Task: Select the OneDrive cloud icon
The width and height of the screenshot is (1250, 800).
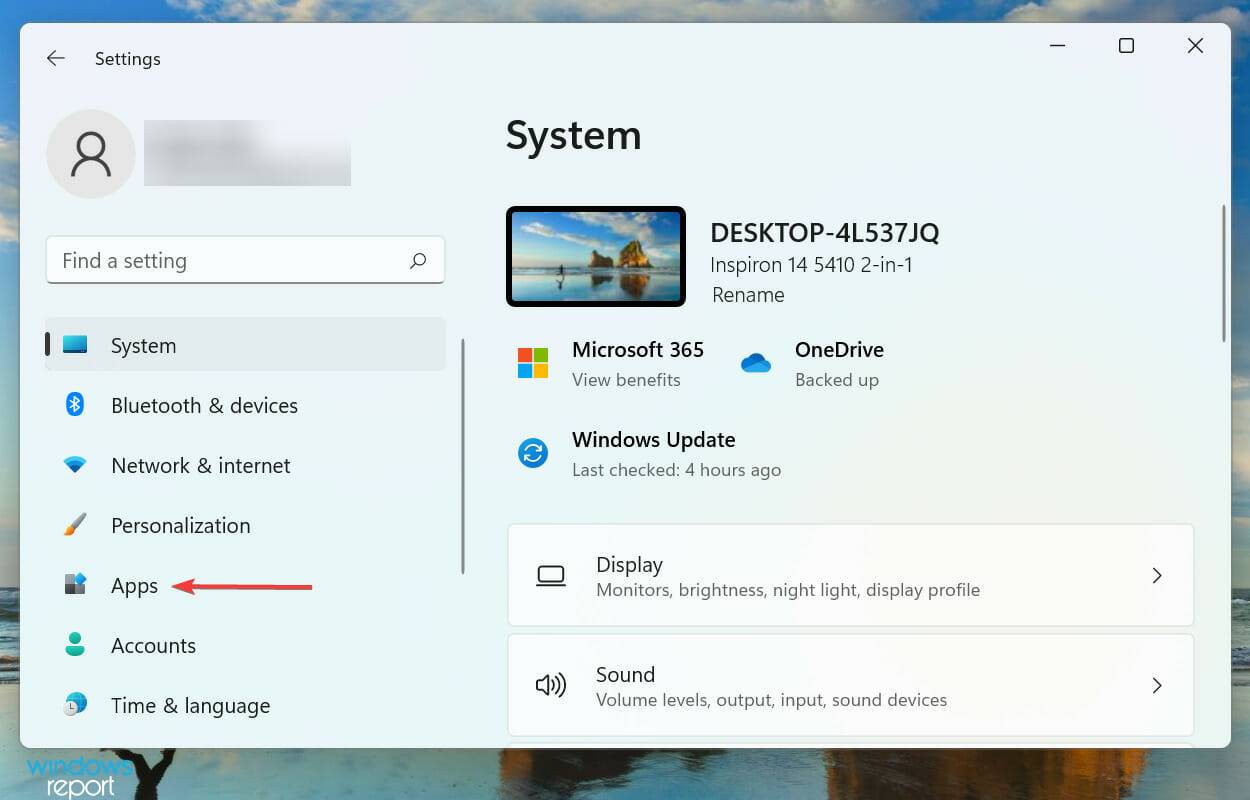Action: point(756,363)
